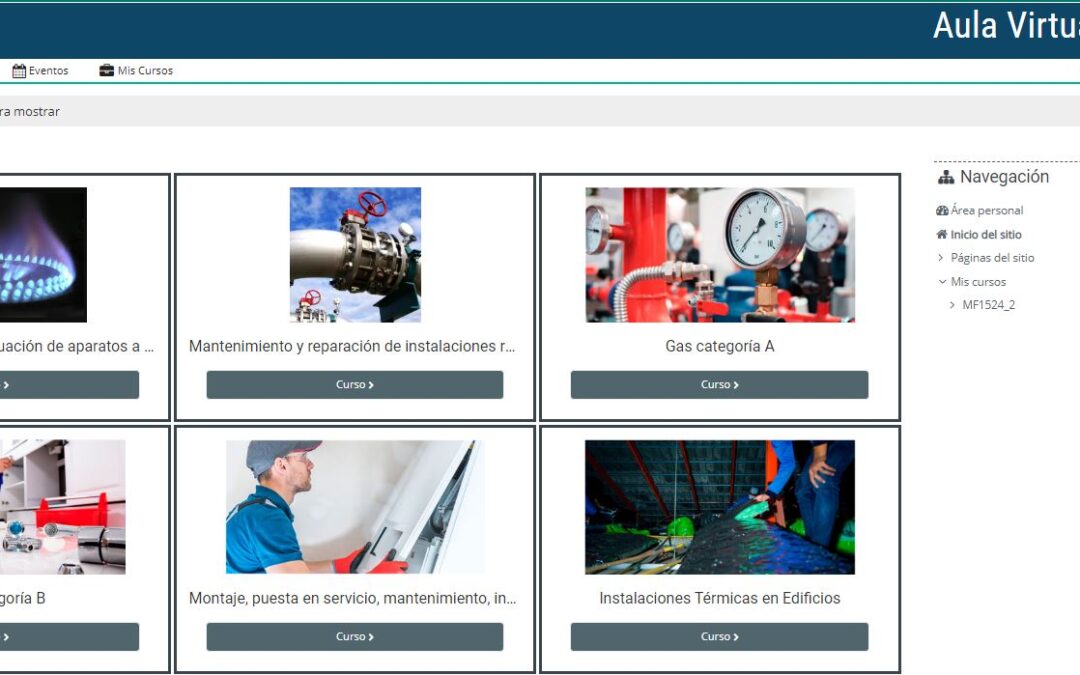Click title 'Montaje, puesta en servicio, mantenimiento, in...'
Image resolution: width=1080 pixels, height=675 pixels.
pos(353,599)
